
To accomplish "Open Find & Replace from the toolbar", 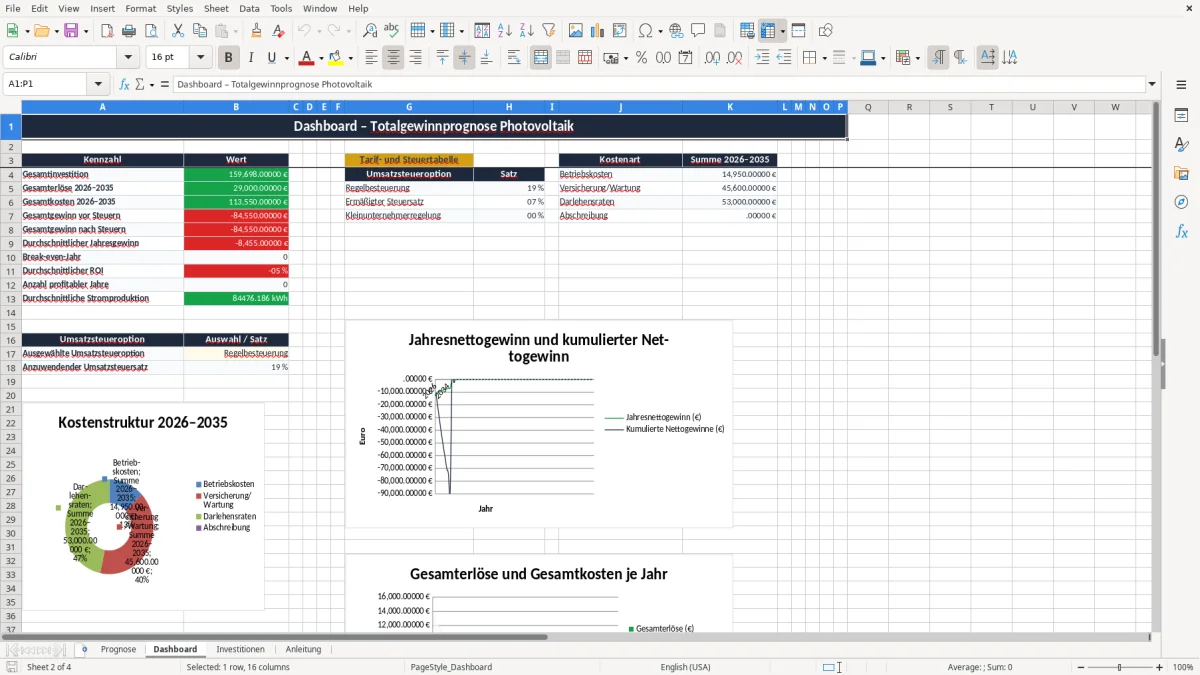I will click(x=370, y=31).
